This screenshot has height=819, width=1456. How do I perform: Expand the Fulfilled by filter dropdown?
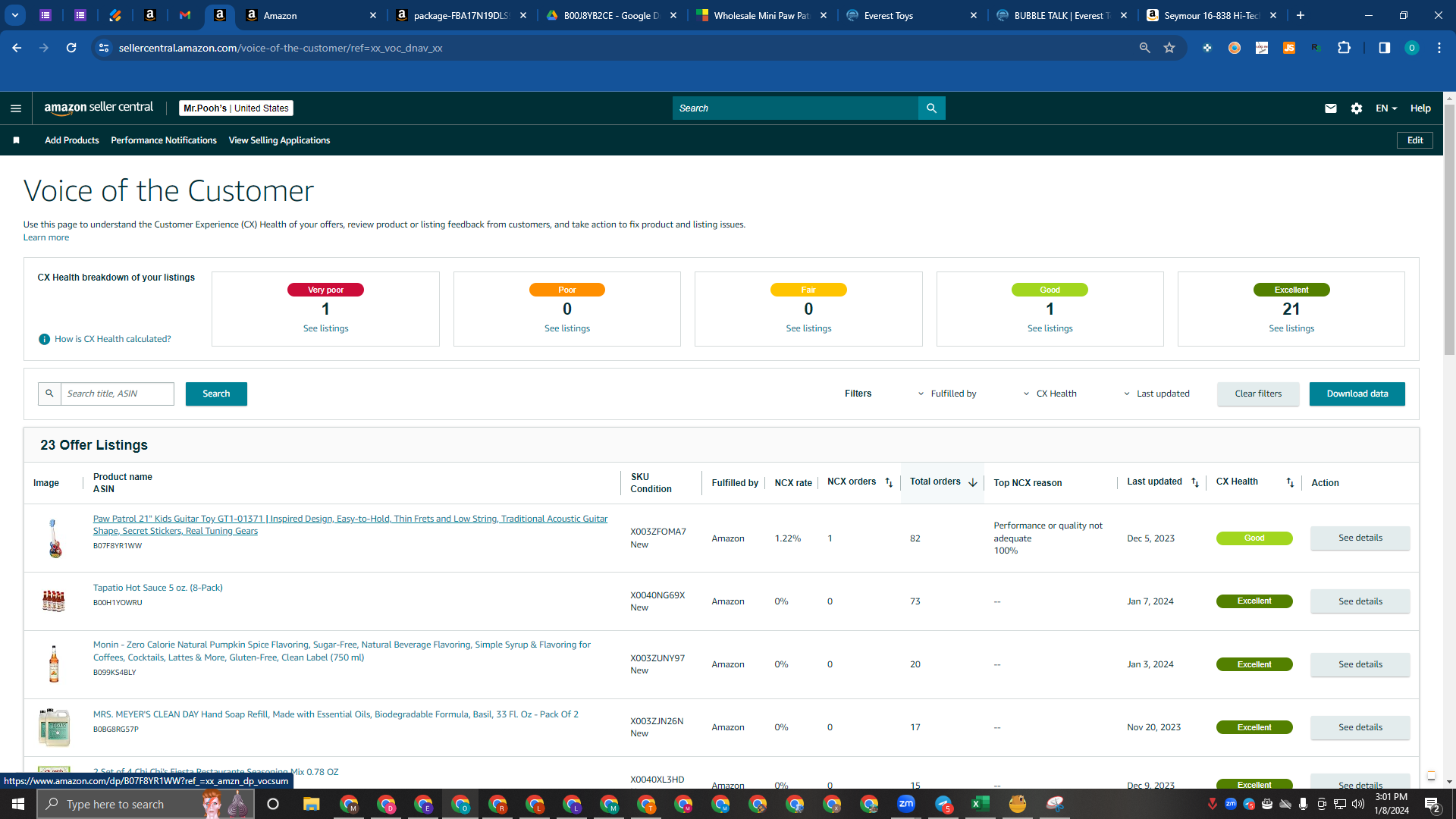coord(947,394)
